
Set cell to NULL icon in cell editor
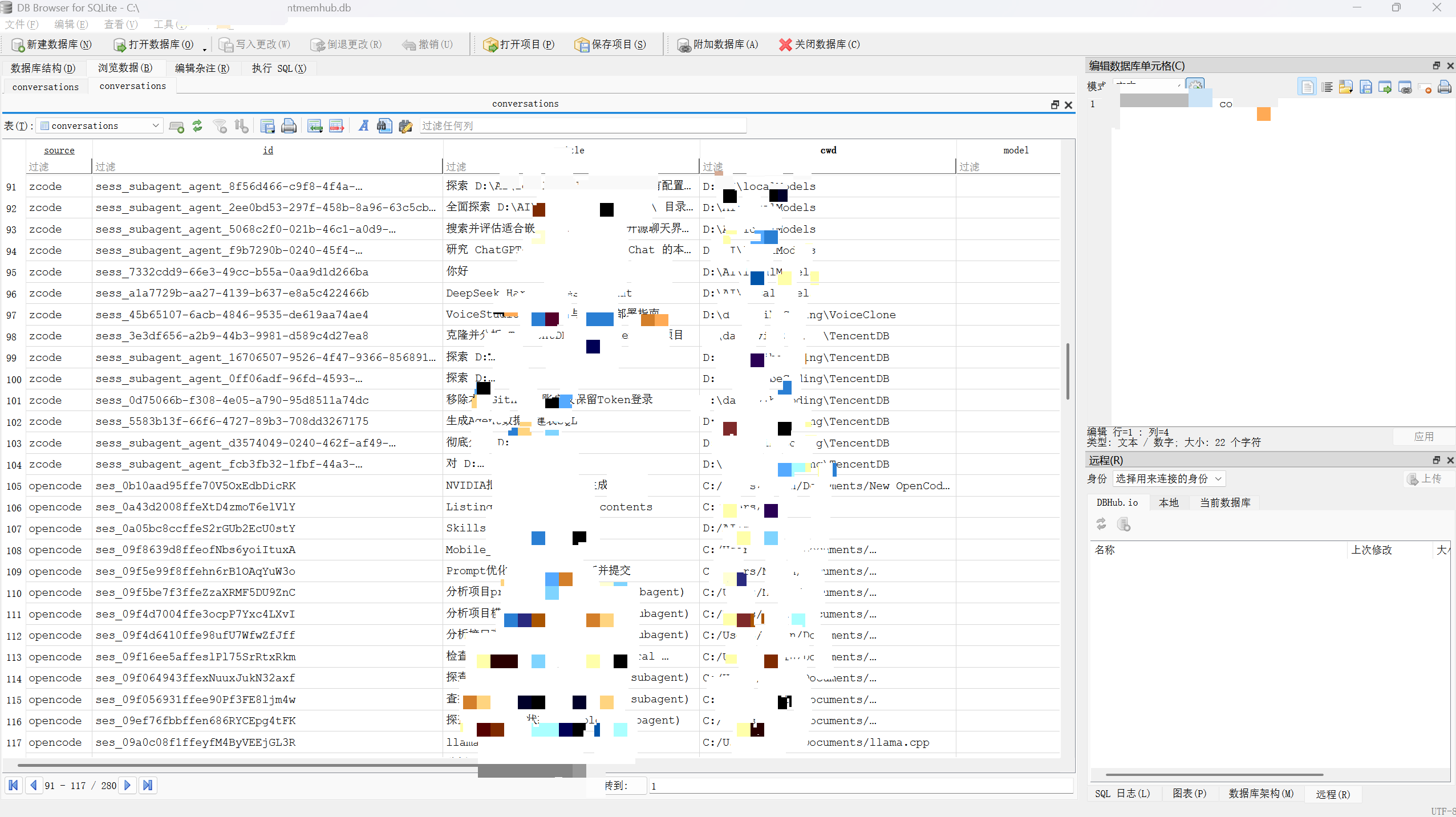tap(1425, 87)
